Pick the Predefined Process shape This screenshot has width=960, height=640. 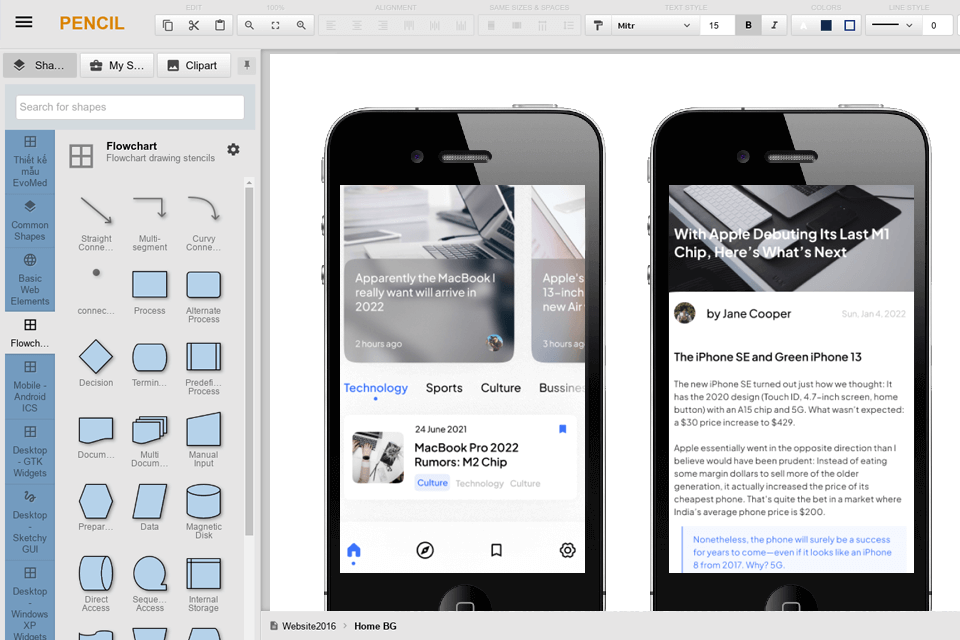point(204,367)
